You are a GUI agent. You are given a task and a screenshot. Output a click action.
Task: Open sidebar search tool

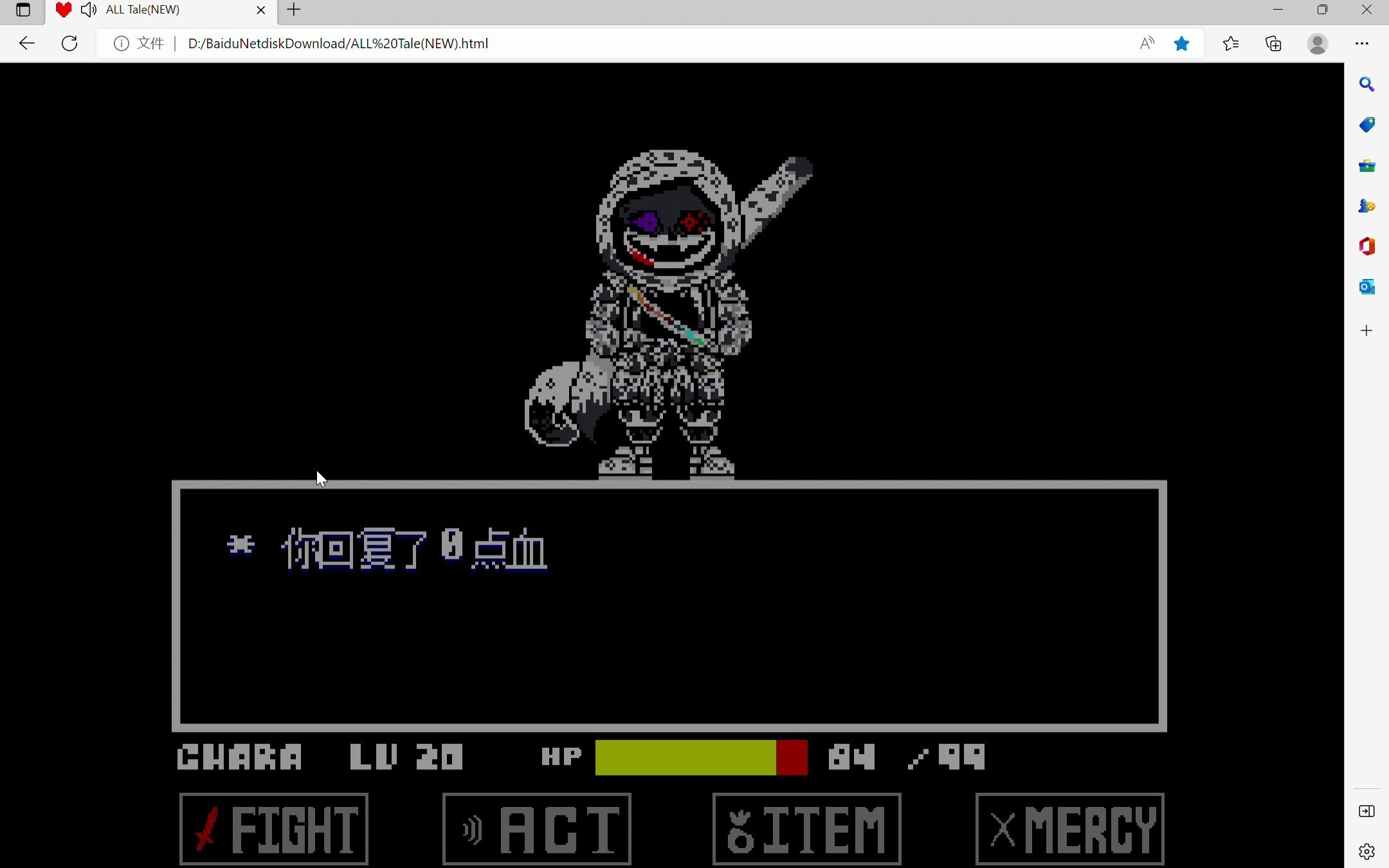click(1366, 84)
